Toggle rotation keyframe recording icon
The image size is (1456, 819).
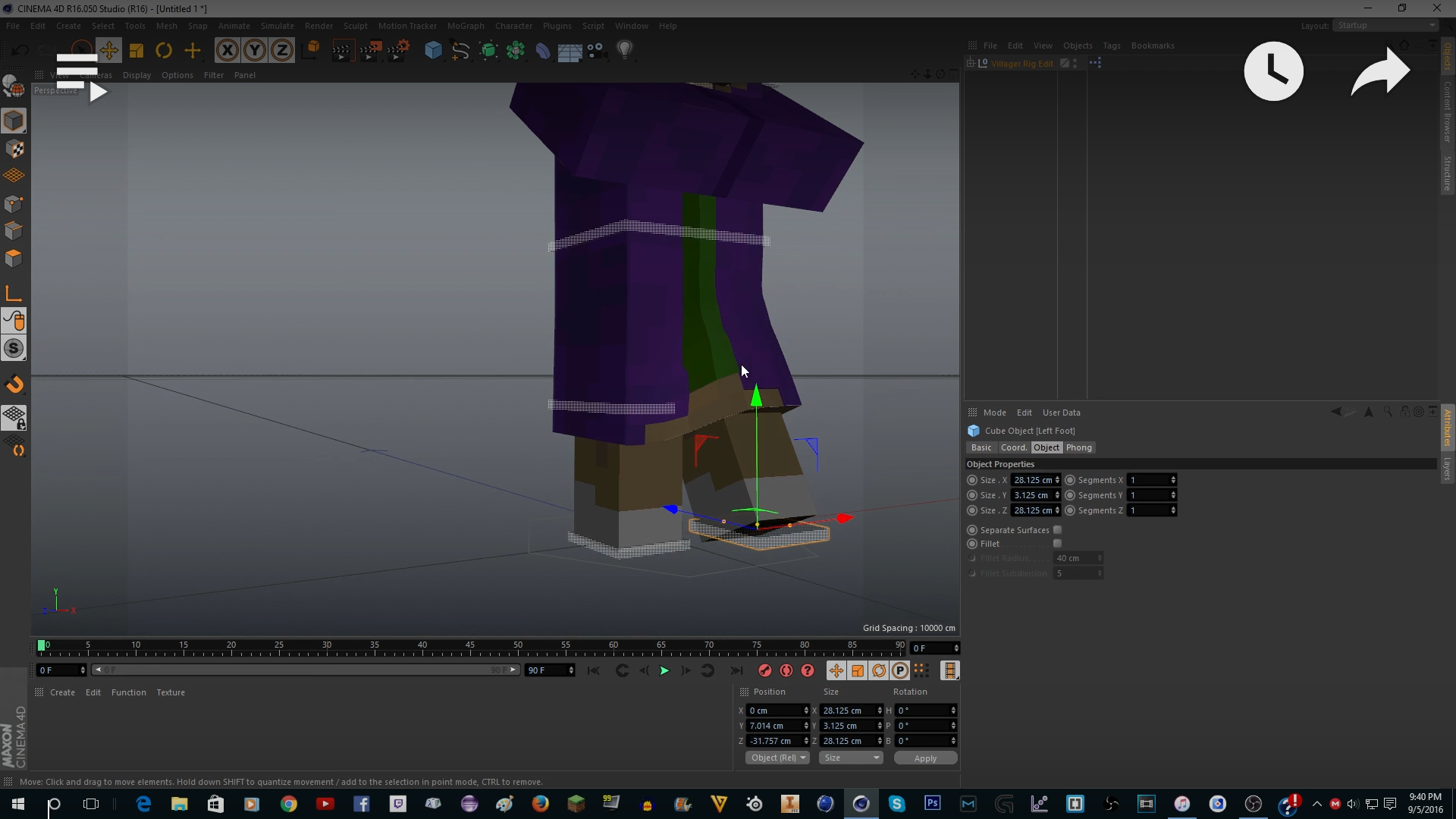(878, 670)
